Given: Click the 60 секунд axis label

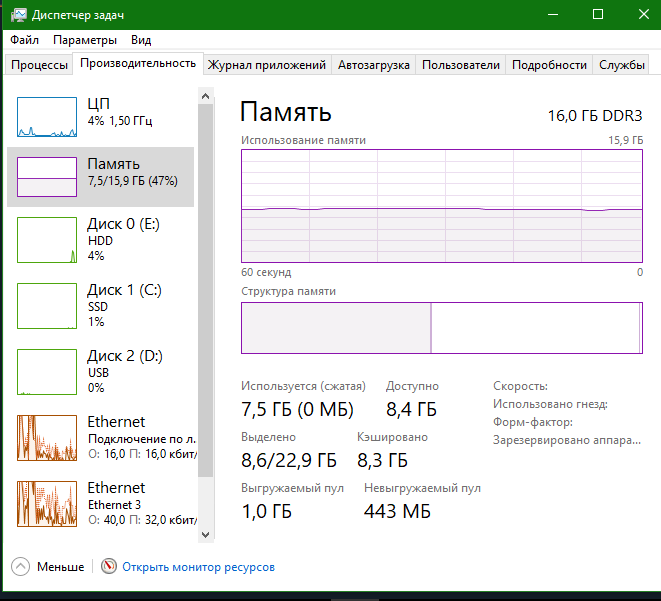Looking at the screenshot, I should (266, 272).
